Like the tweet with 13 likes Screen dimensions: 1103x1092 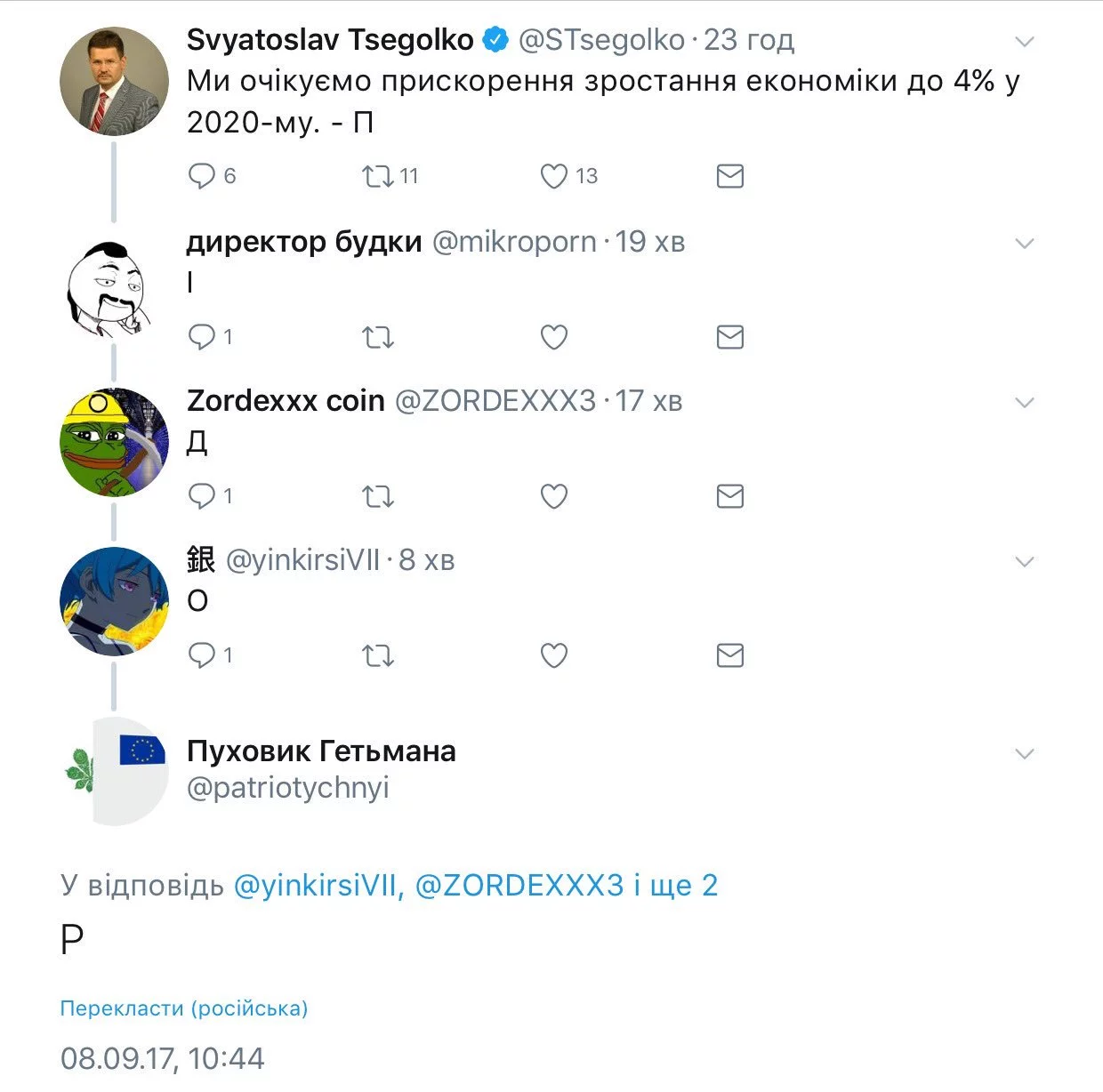coord(554,176)
